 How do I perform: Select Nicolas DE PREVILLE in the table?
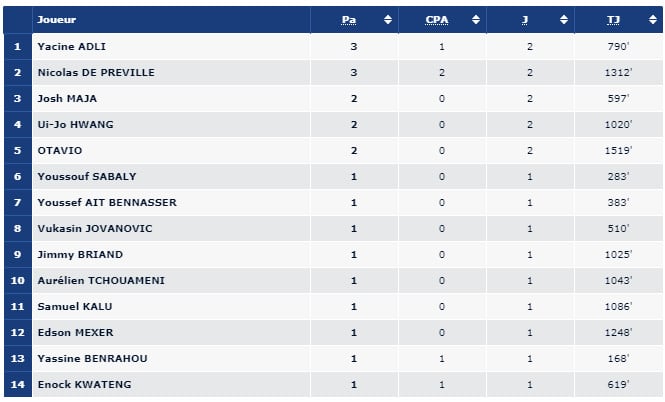[x=96, y=72]
